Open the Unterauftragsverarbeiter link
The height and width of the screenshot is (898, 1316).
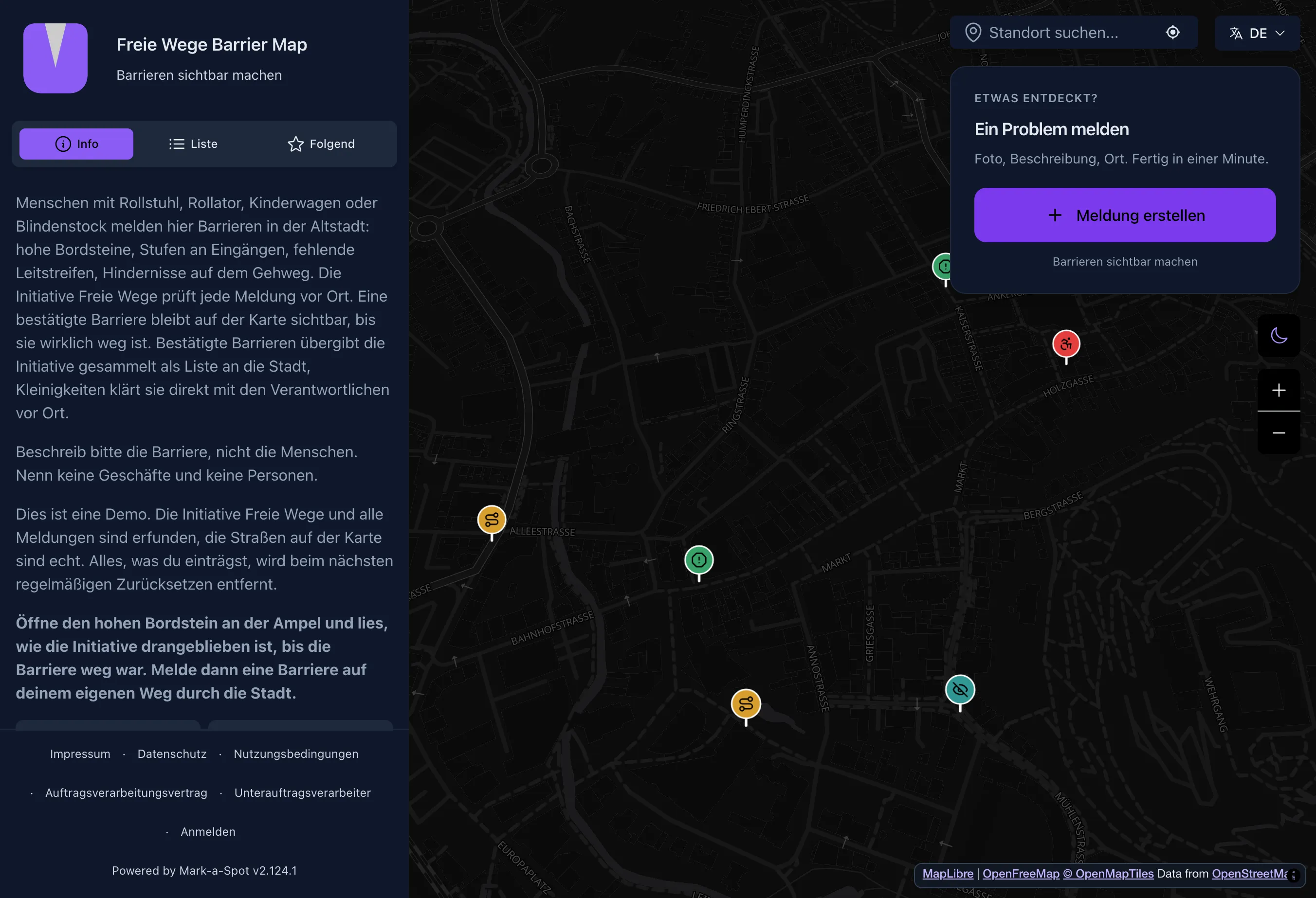pos(302,793)
